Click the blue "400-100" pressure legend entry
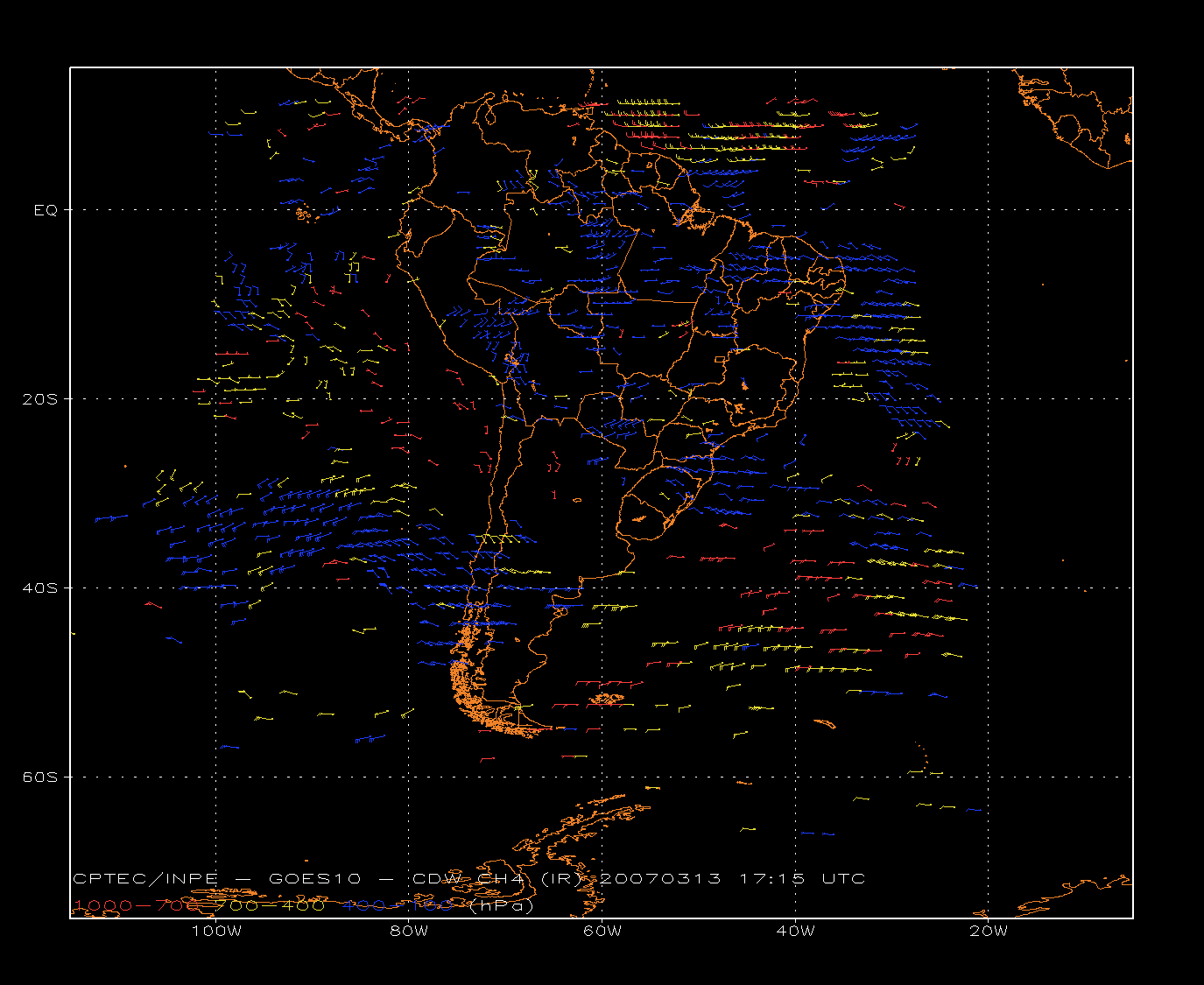This screenshot has height=985, width=1204. [398, 905]
